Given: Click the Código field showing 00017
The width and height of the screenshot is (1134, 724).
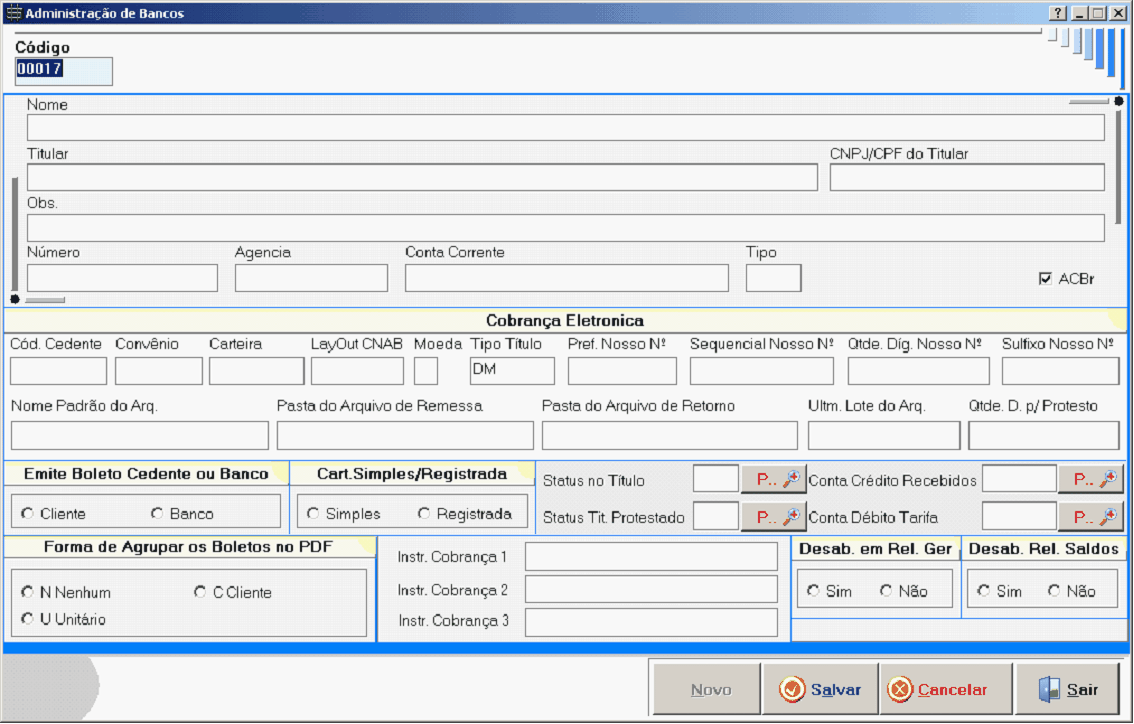Looking at the screenshot, I should [63, 71].
